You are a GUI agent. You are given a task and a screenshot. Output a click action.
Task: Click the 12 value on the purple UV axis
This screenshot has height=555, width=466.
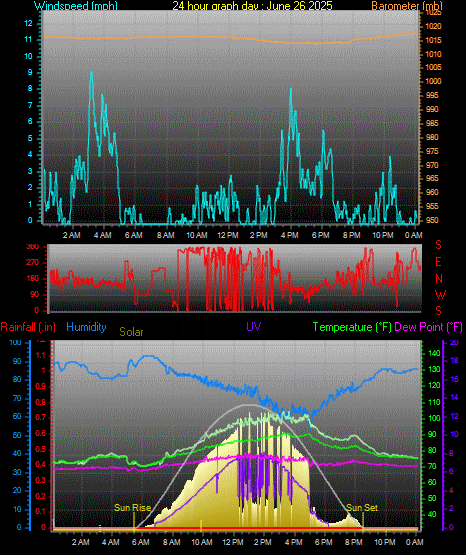click(454, 416)
